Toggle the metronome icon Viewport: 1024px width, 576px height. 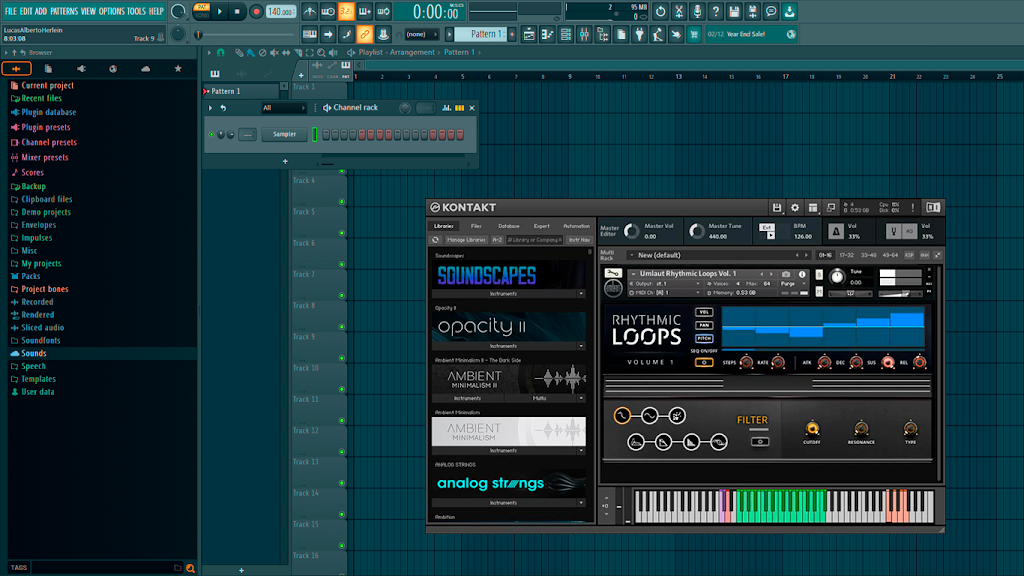(310, 11)
